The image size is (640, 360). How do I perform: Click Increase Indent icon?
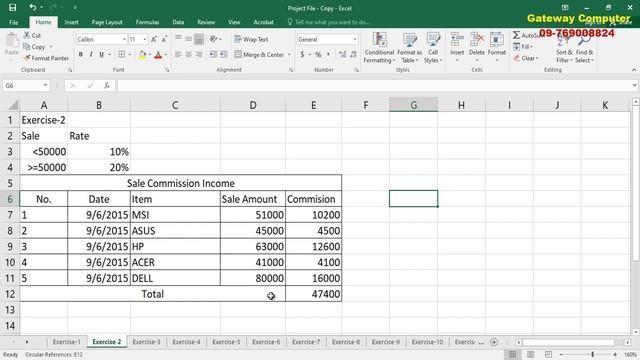(x=223, y=54)
